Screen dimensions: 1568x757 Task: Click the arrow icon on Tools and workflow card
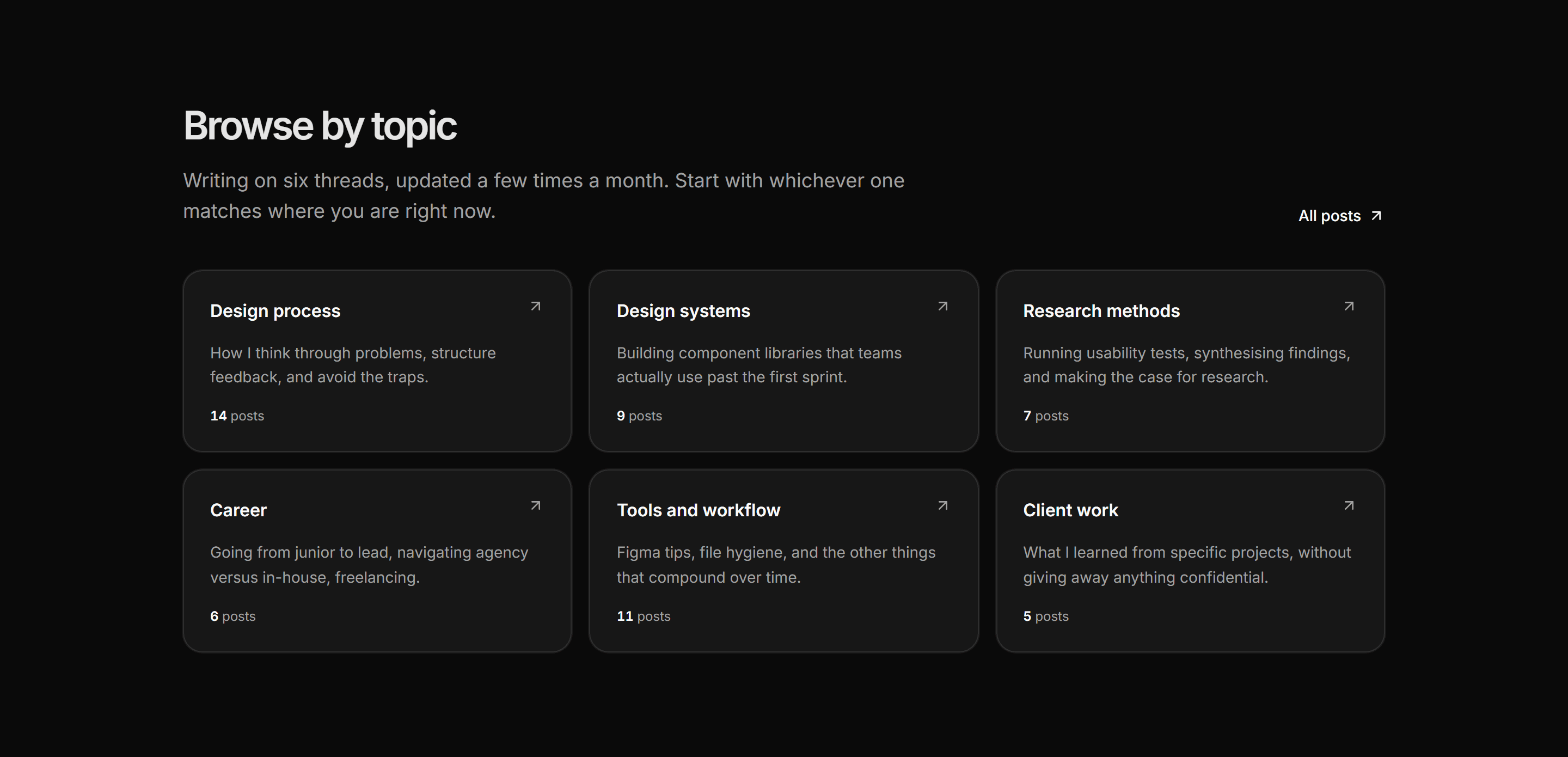point(943,505)
